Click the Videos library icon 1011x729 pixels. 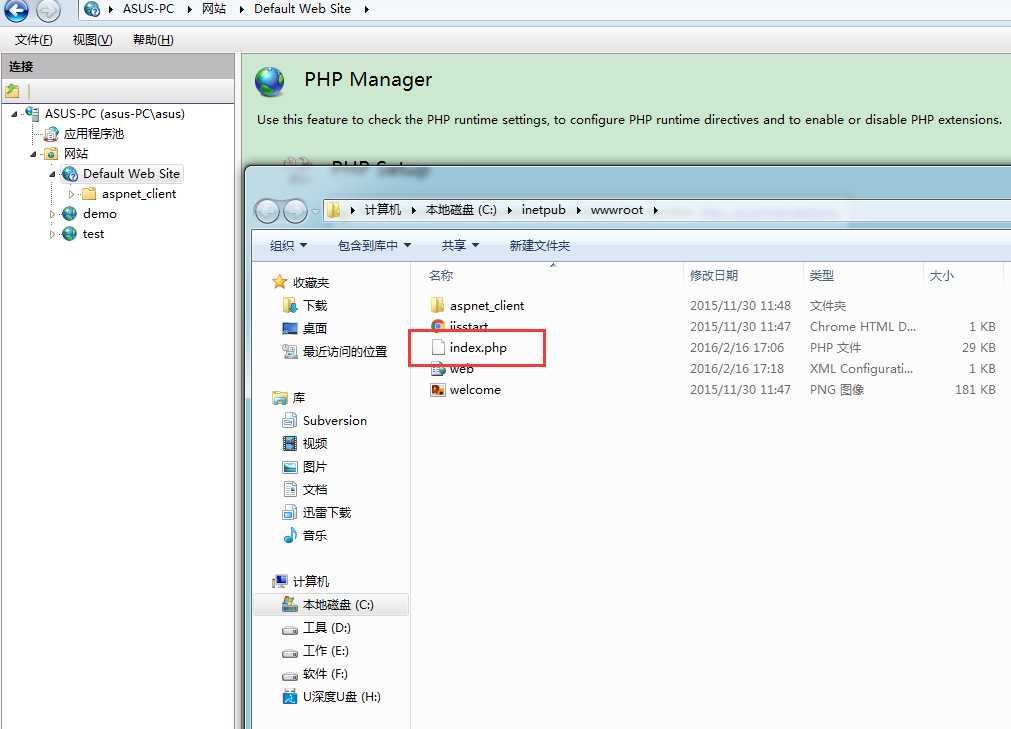(x=290, y=443)
